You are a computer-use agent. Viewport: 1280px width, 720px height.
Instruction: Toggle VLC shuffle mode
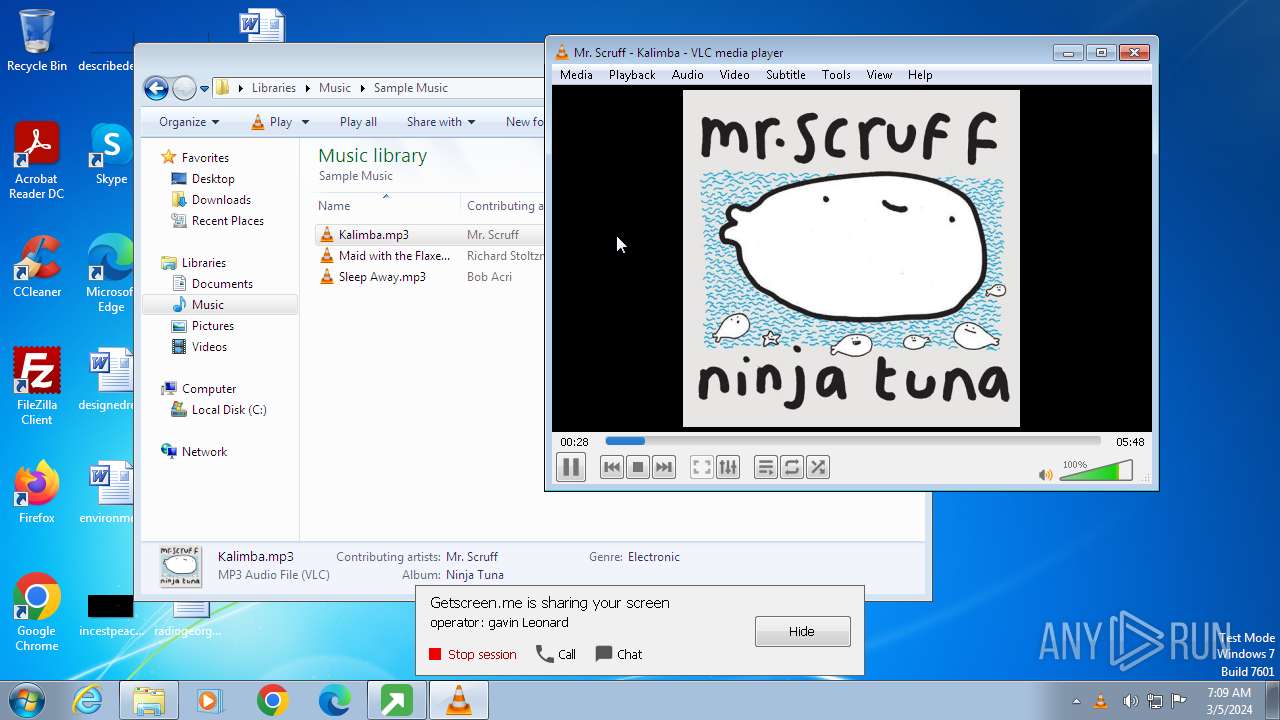coord(818,467)
